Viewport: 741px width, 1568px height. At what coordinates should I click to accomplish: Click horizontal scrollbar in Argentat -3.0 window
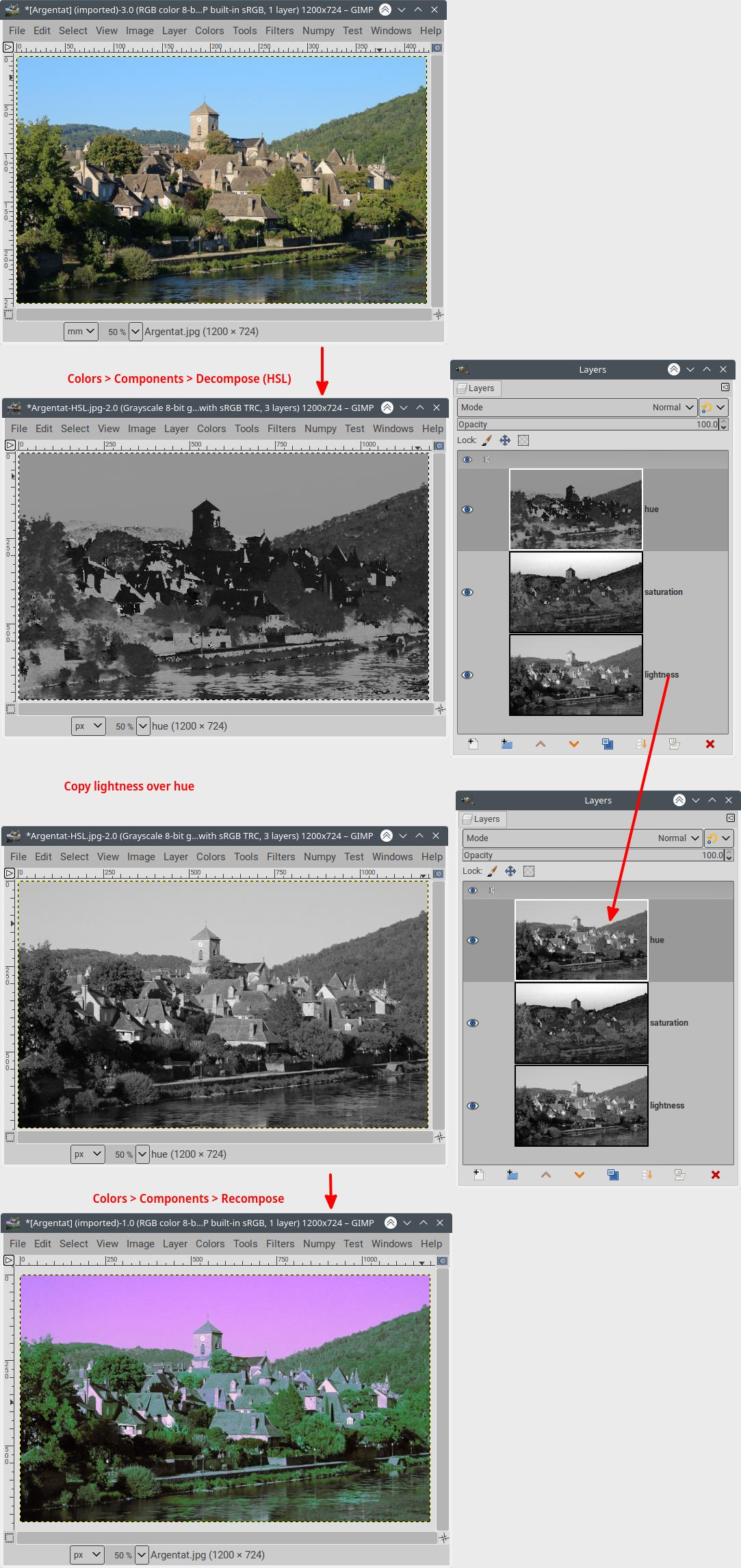[x=224, y=315]
